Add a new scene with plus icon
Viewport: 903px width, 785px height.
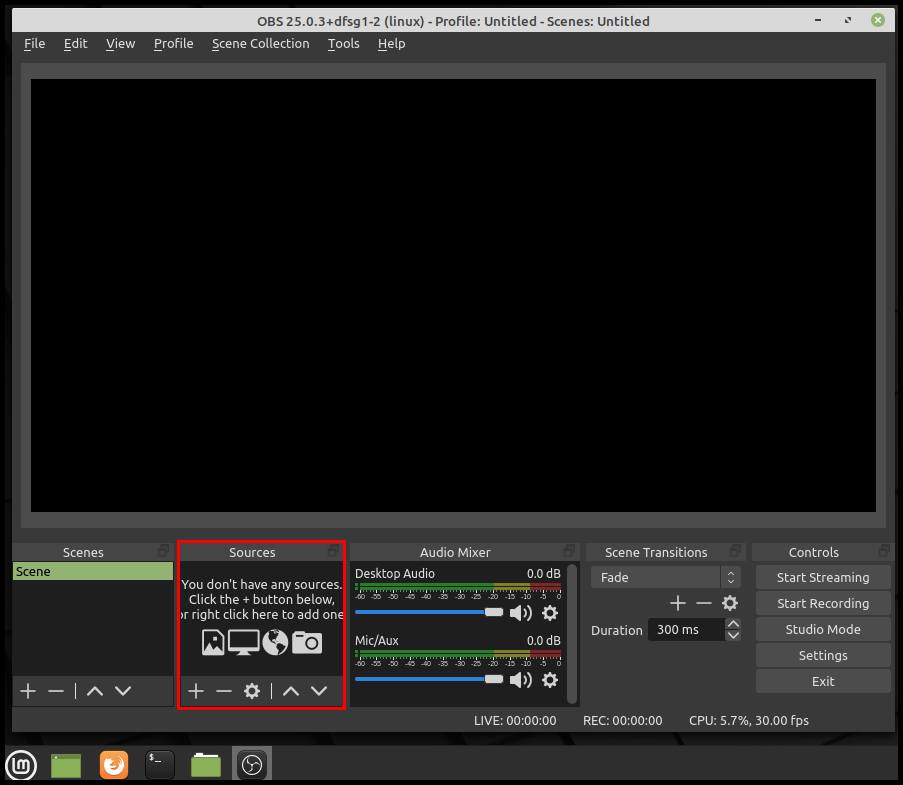click(28, 691)
